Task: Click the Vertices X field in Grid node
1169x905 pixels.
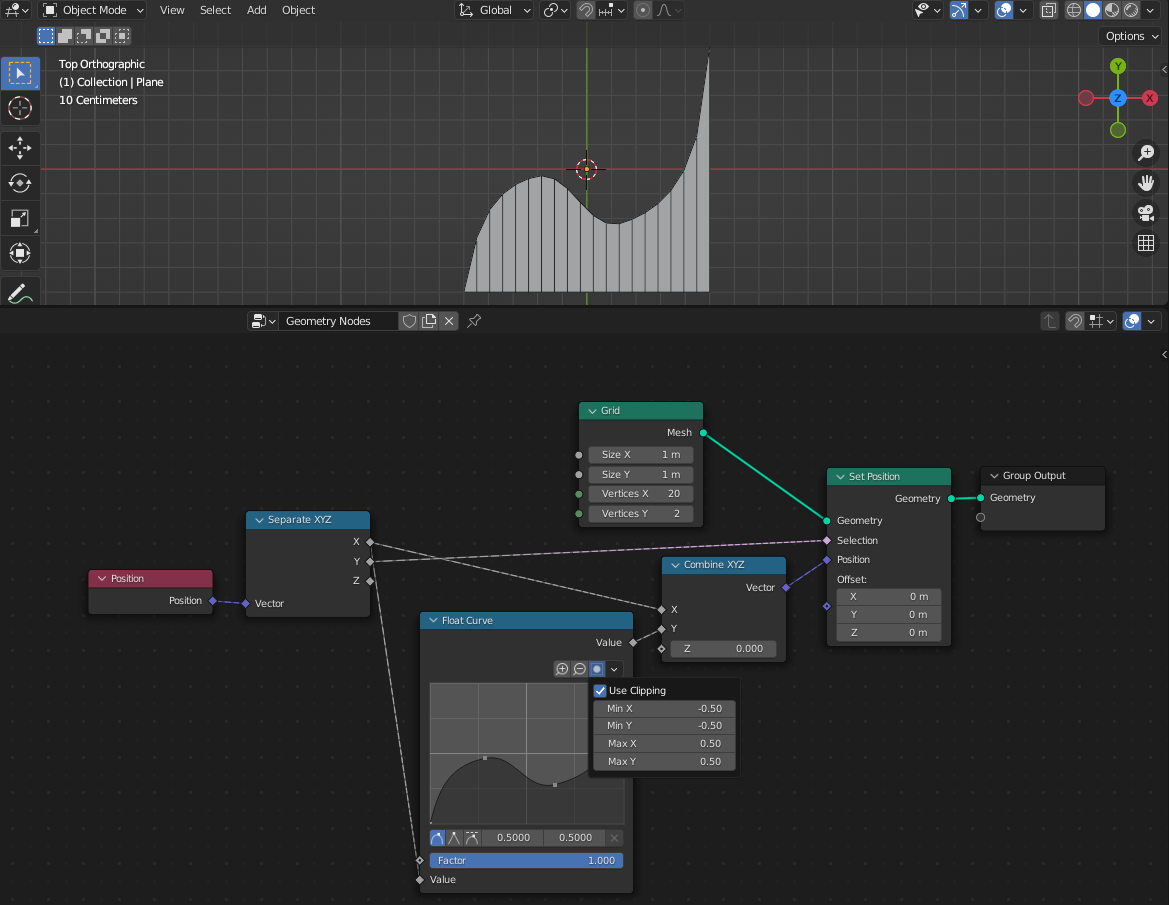Action: click(640, 494)
